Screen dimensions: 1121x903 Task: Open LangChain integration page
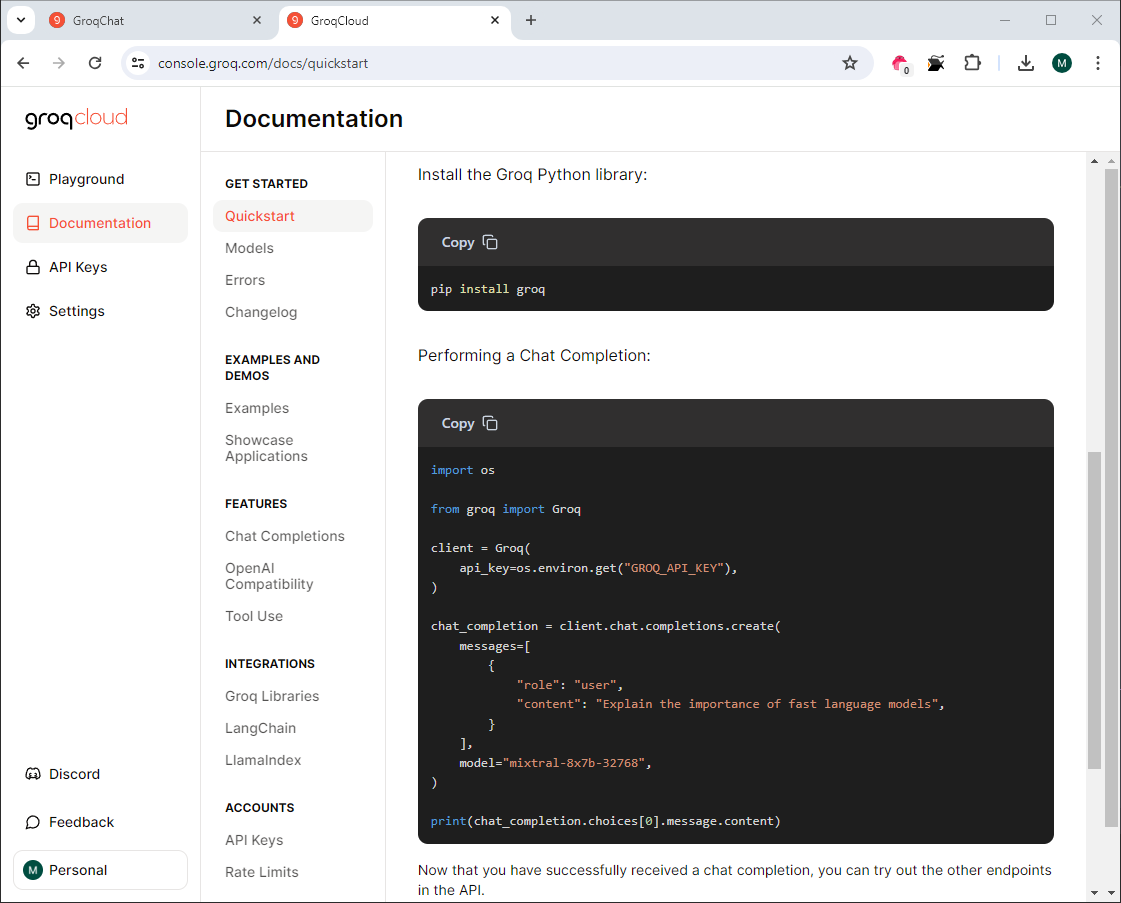(x=260, y=728)
